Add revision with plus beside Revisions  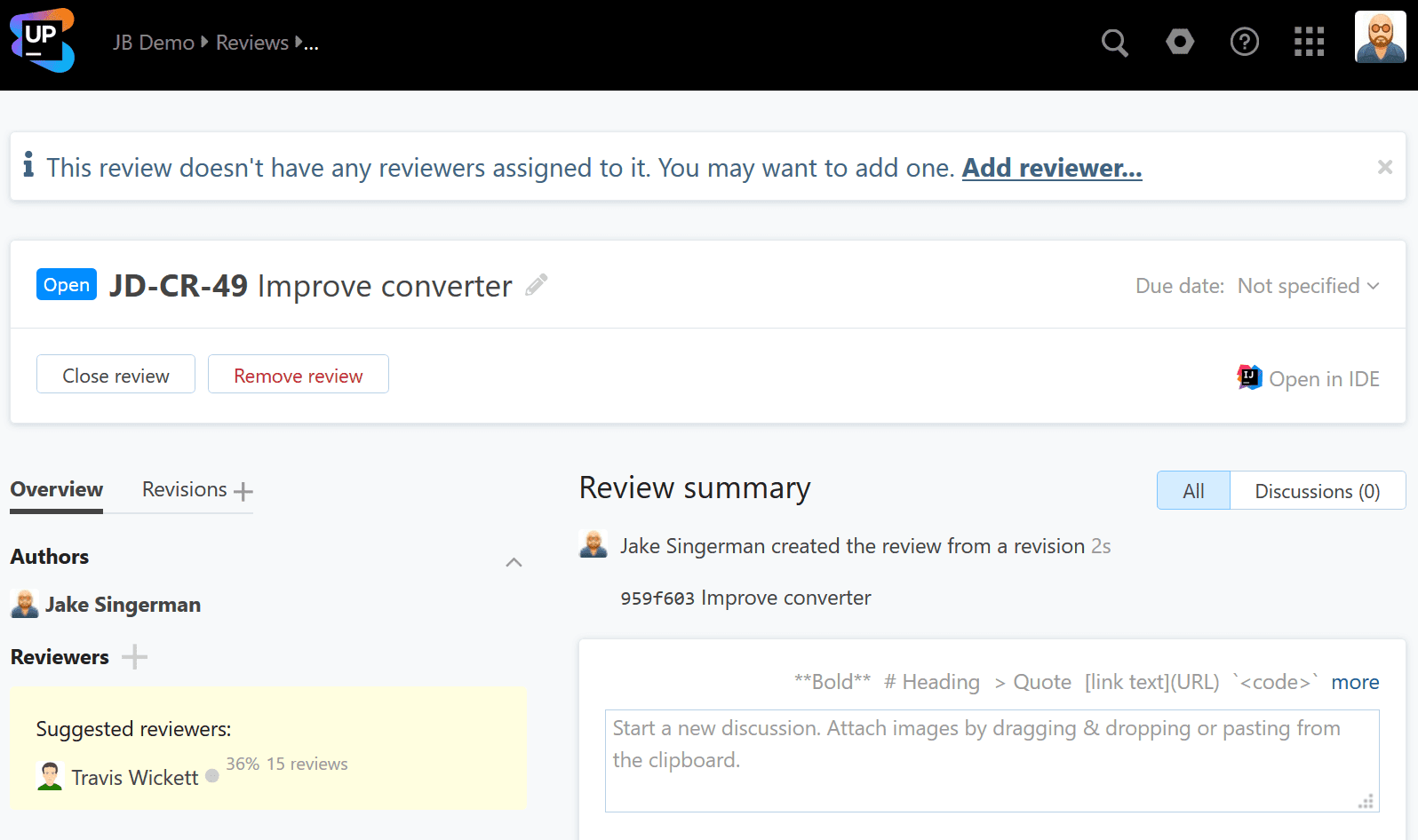243,491
